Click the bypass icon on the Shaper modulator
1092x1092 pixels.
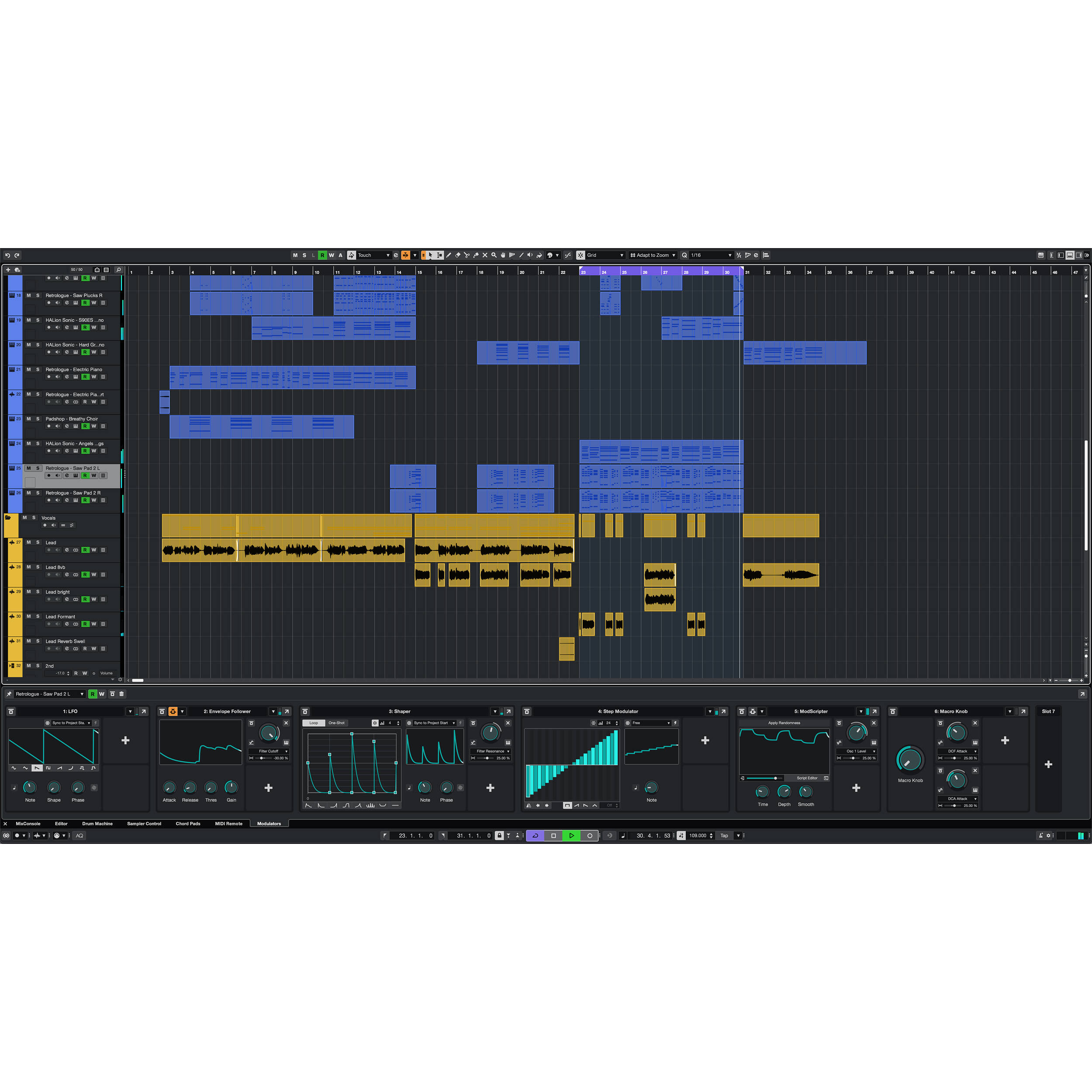click(305, 712)
